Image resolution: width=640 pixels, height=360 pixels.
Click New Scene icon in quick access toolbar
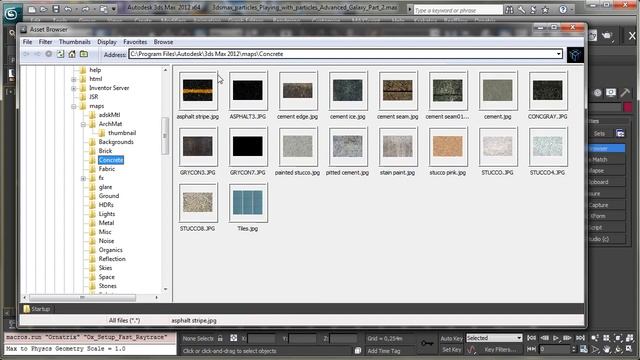[32, 9]
